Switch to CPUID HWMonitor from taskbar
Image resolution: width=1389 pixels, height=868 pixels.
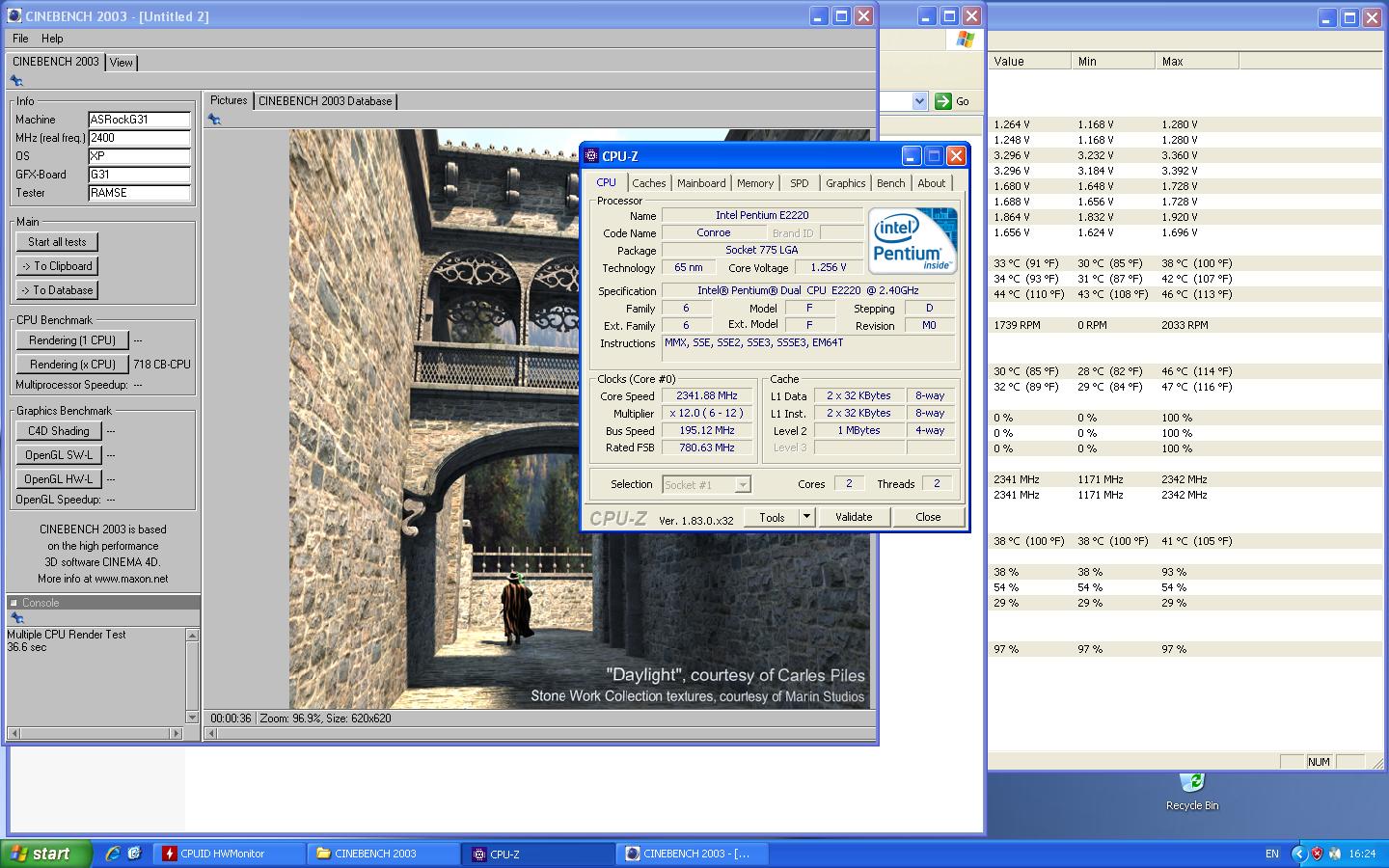[x=228, y=854]
